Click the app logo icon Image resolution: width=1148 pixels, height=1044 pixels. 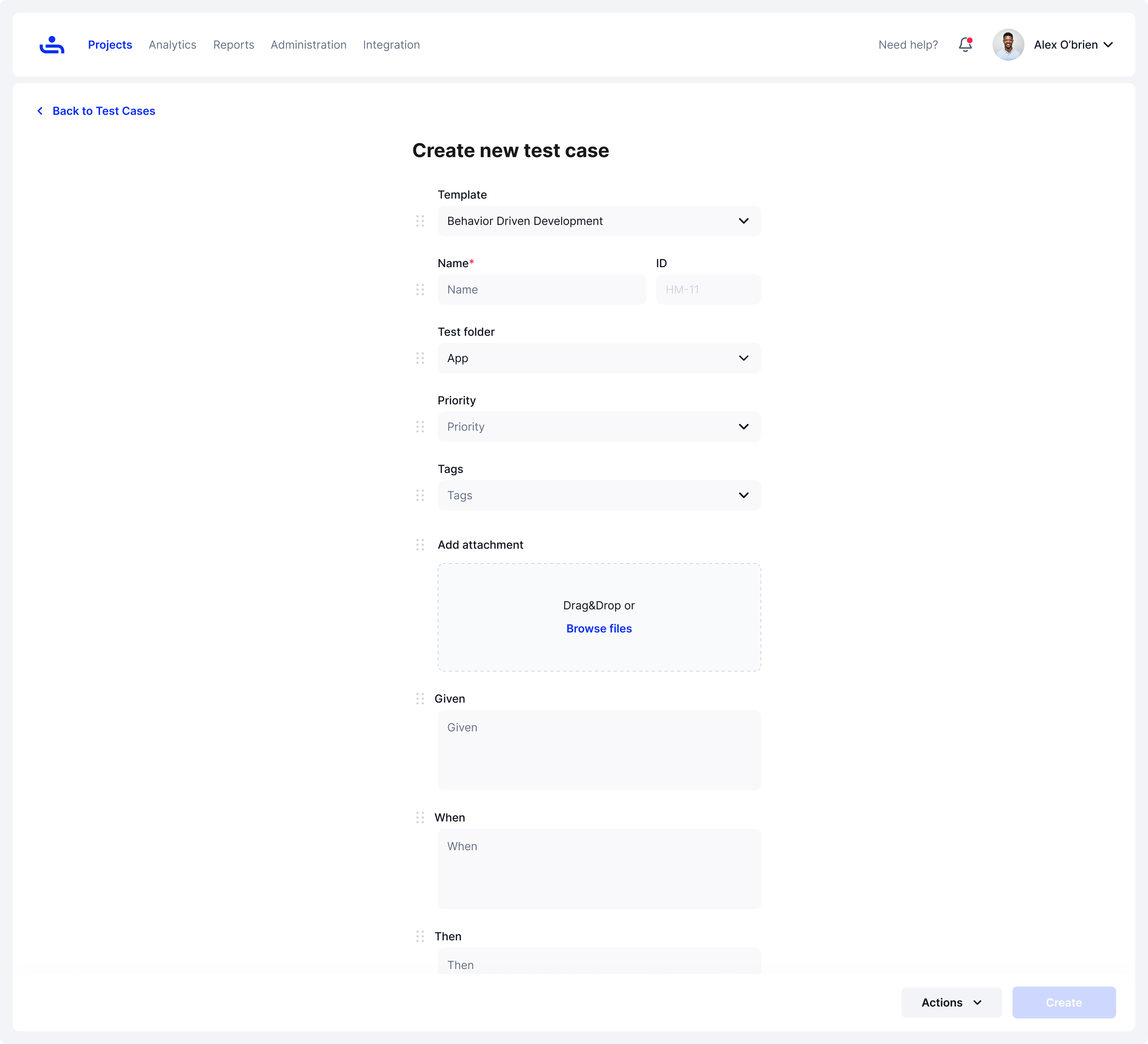point(52,44)
